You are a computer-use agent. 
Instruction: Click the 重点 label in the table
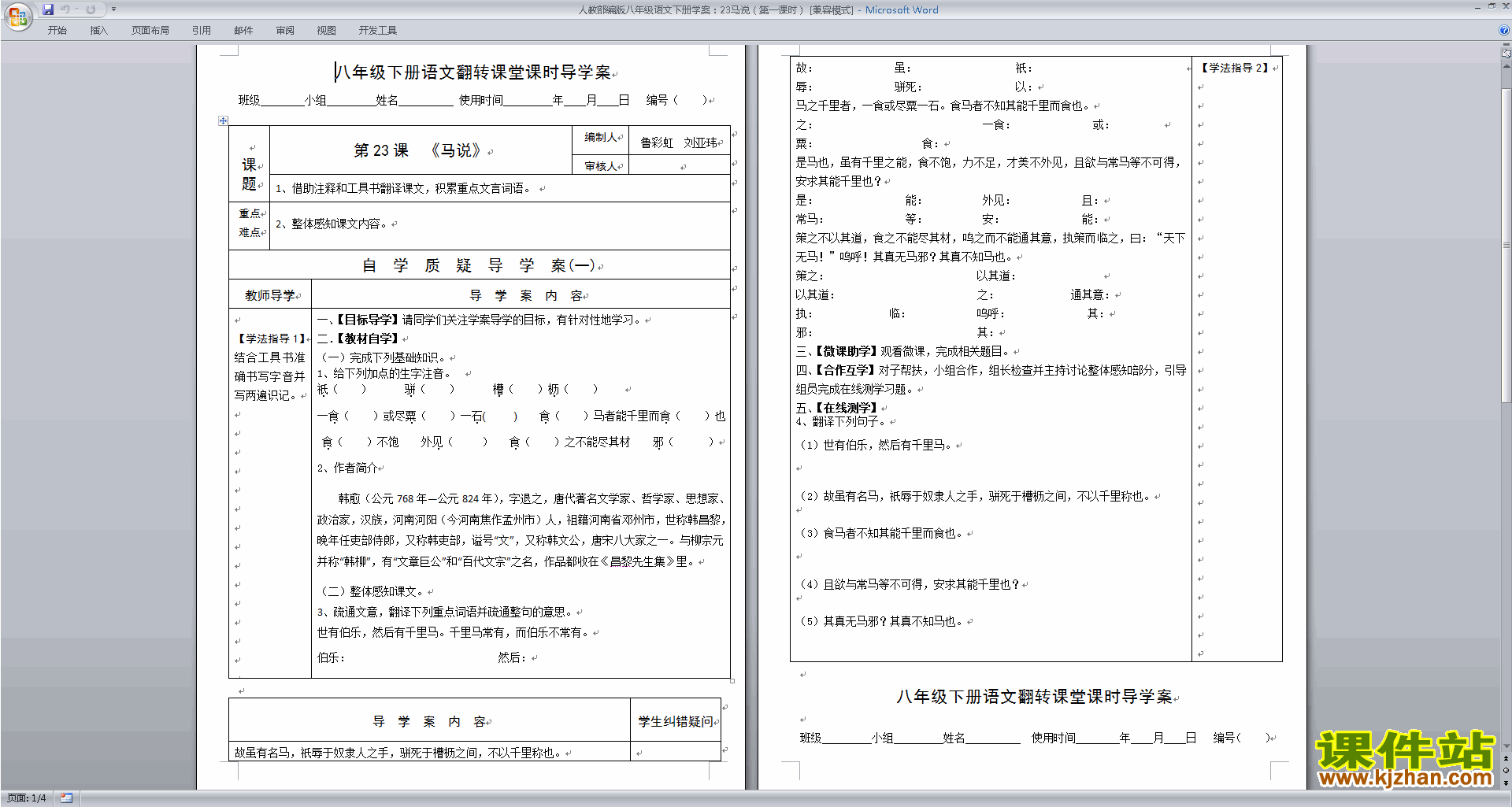(250, 213)
